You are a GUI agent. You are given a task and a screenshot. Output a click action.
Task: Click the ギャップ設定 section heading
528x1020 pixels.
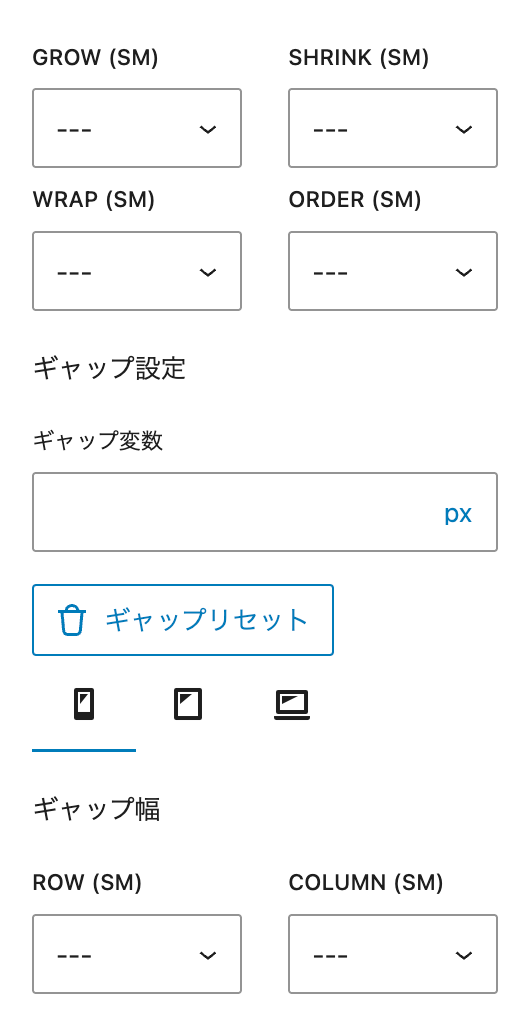tap(109, 368)
